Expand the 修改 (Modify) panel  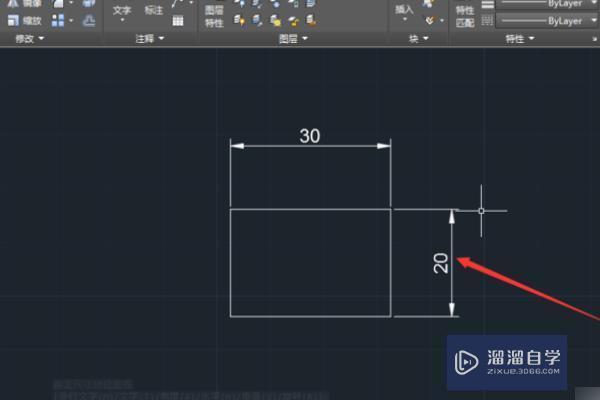29,39
